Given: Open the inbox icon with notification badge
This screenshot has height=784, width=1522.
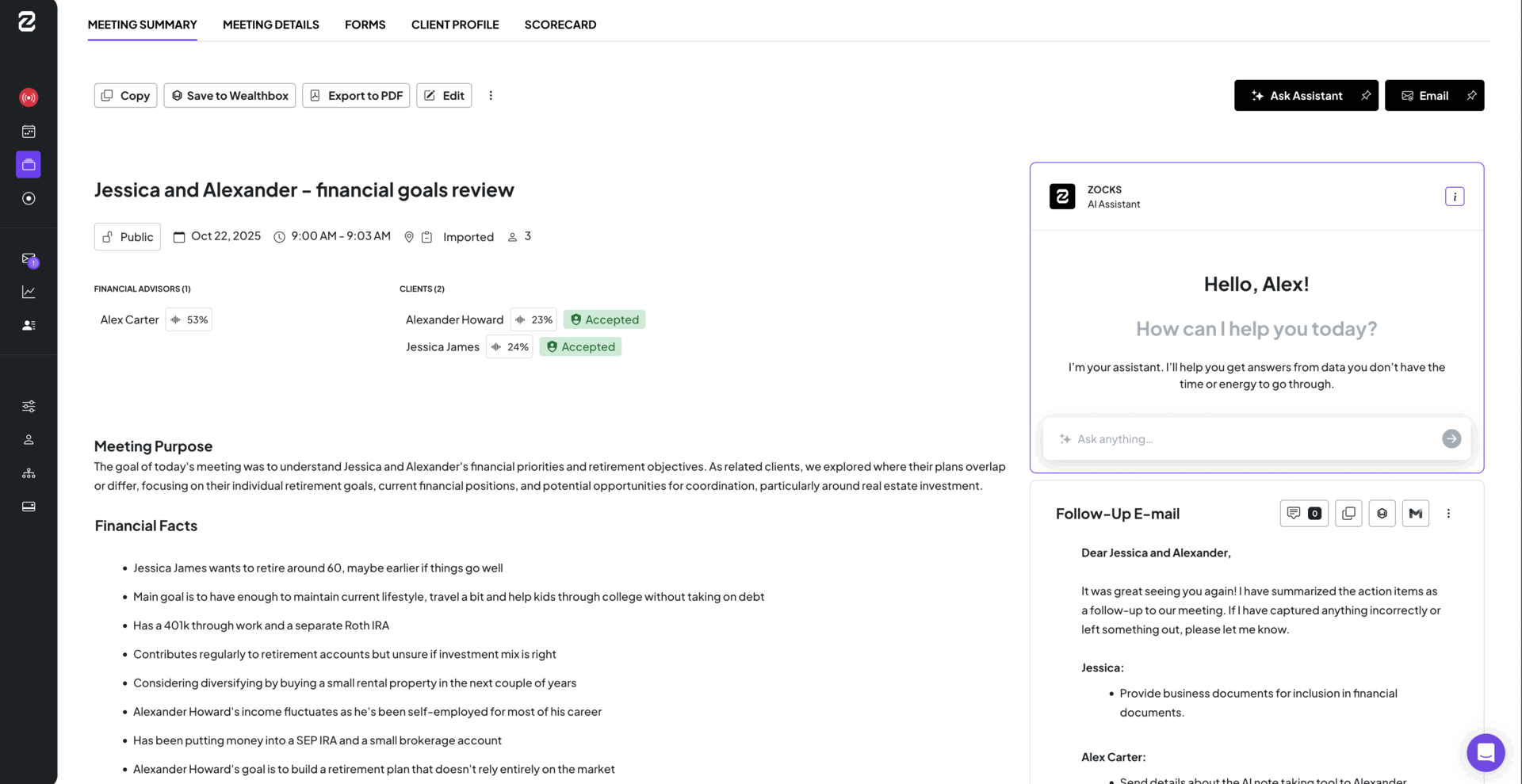Looking at the screenshot, I should [29, 260].
